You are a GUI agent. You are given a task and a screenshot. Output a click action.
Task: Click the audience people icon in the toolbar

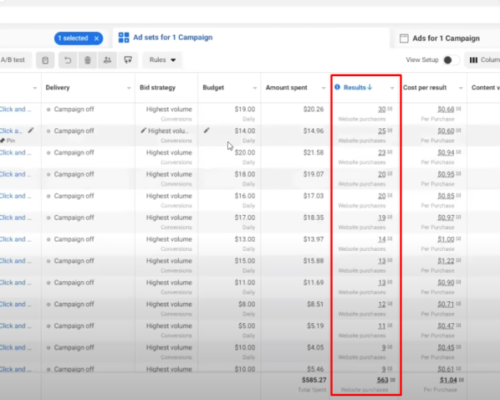coord(107,60)
